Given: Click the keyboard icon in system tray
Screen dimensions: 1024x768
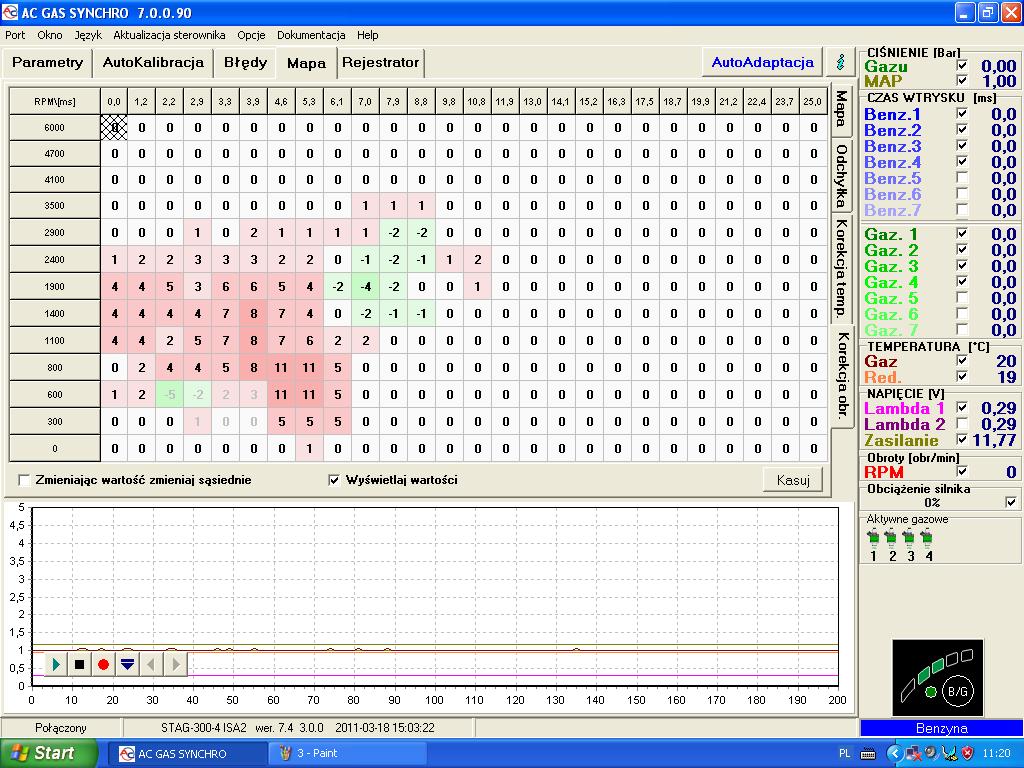Looking at the screenshot, I should pyautogui.click(x=868, y=754).
